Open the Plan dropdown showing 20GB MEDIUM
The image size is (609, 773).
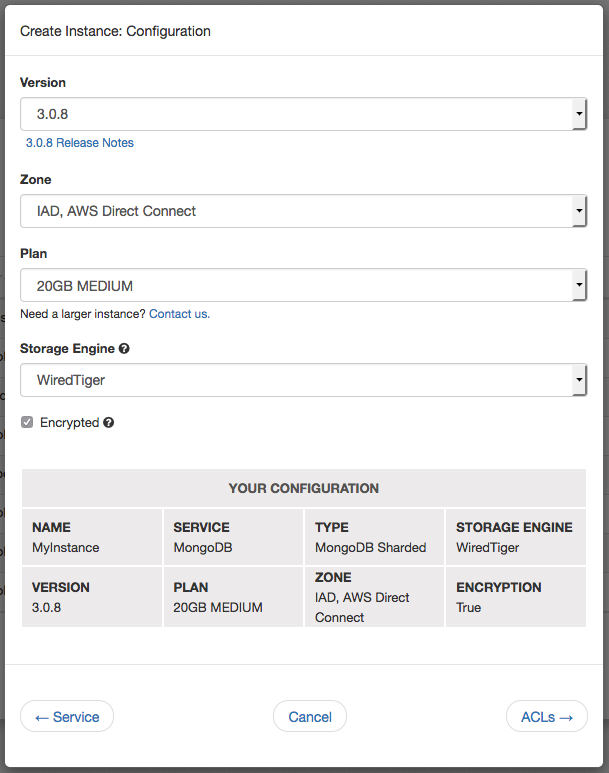point(303,285)
